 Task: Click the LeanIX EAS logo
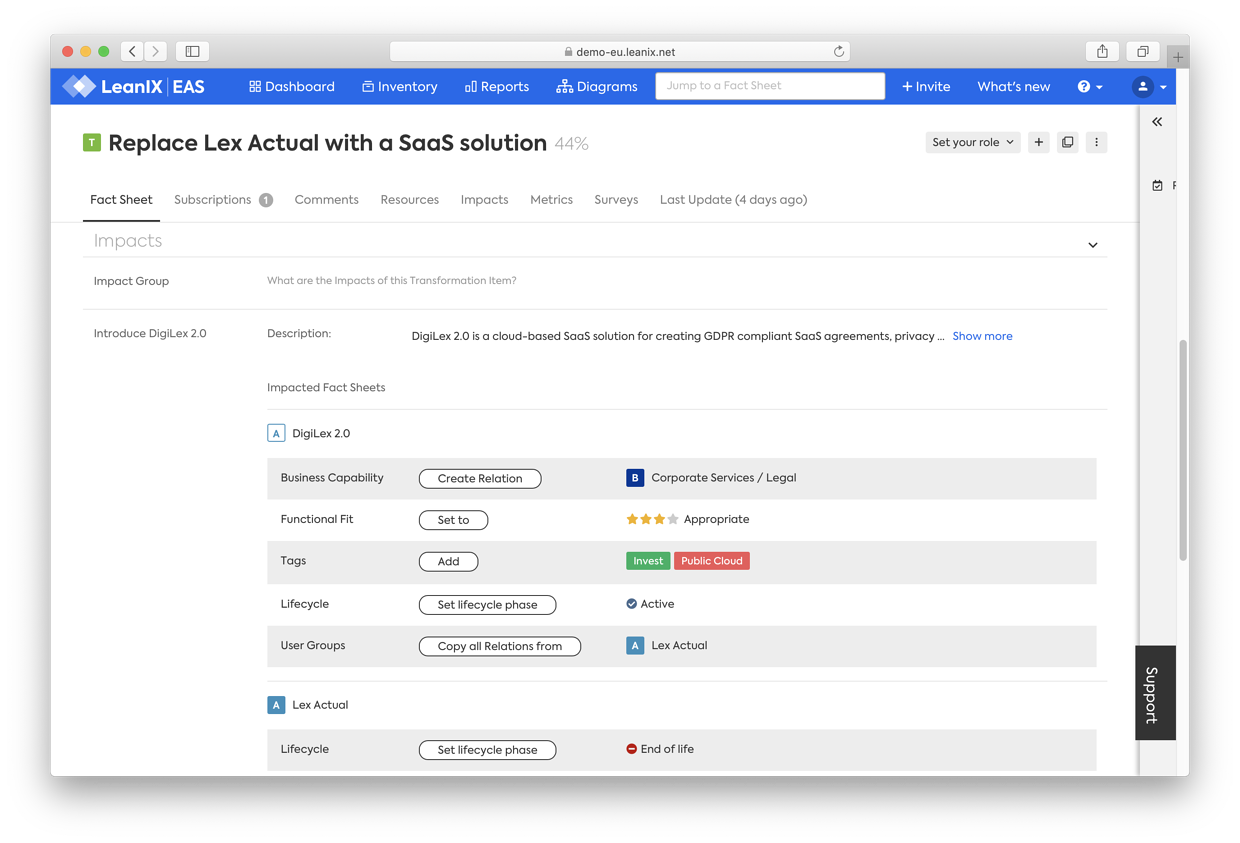click(x=134, y=87)
